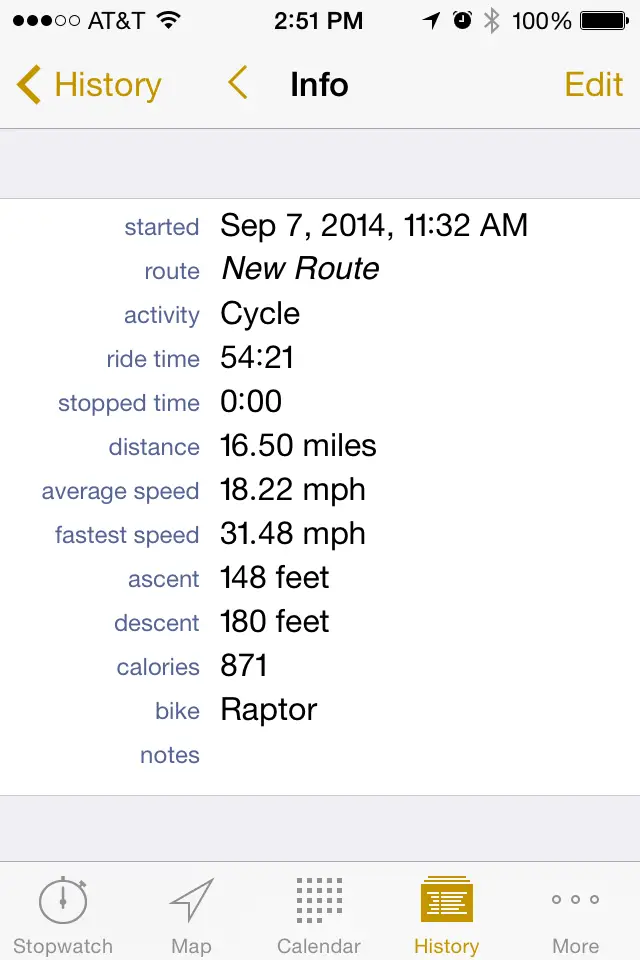Tap the More three-dots icon
This screenshot has height=960, width=640.
[x=575, y=899]
